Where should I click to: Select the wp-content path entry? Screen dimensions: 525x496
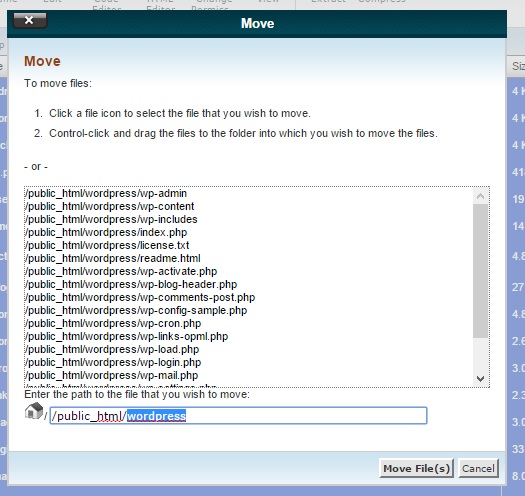110,206
